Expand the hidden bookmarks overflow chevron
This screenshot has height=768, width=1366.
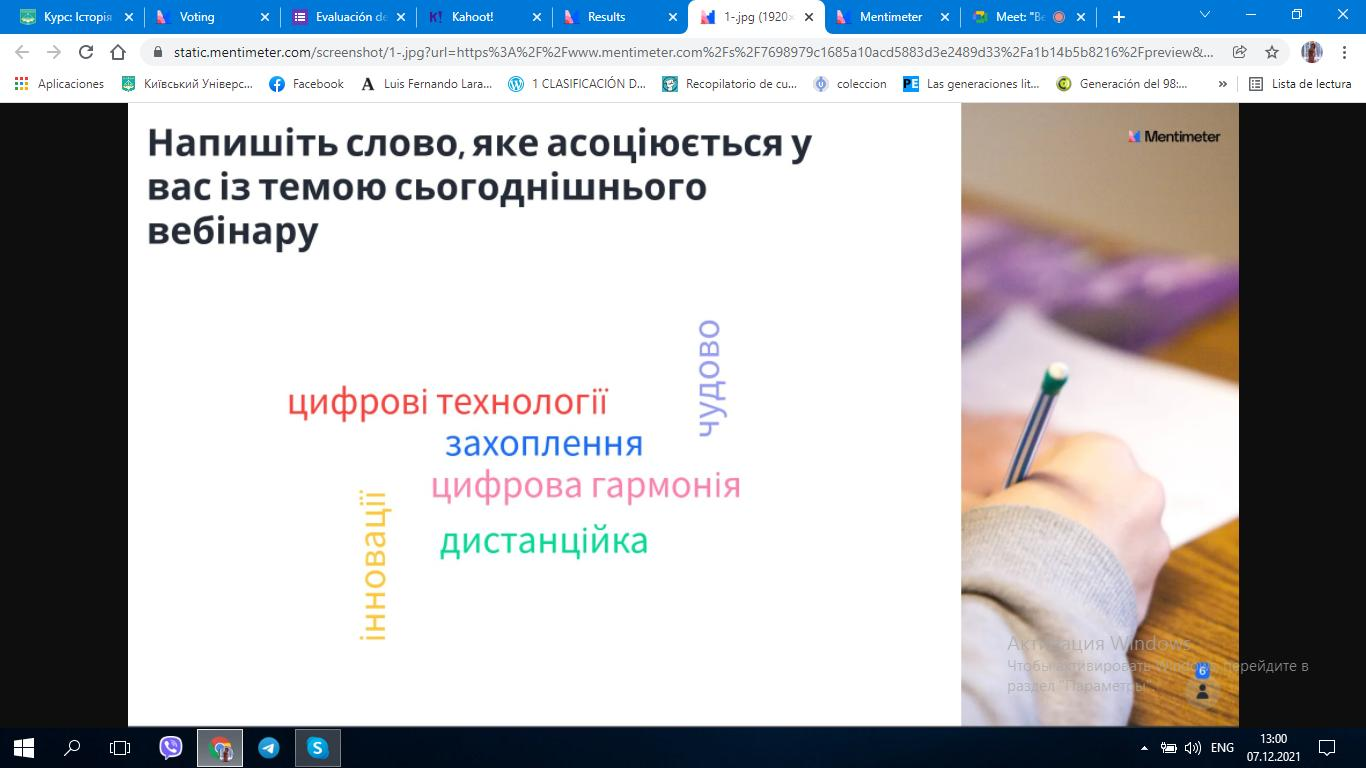(x=1222, y=84)
